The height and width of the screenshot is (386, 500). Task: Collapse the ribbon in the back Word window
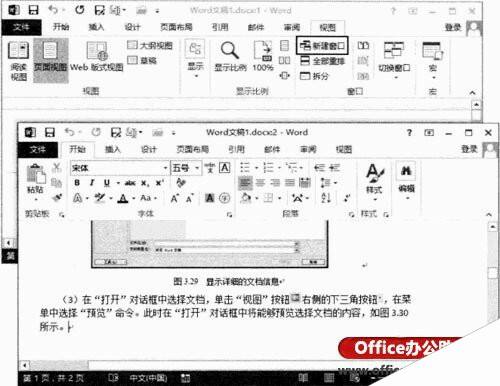coord(472,93)
